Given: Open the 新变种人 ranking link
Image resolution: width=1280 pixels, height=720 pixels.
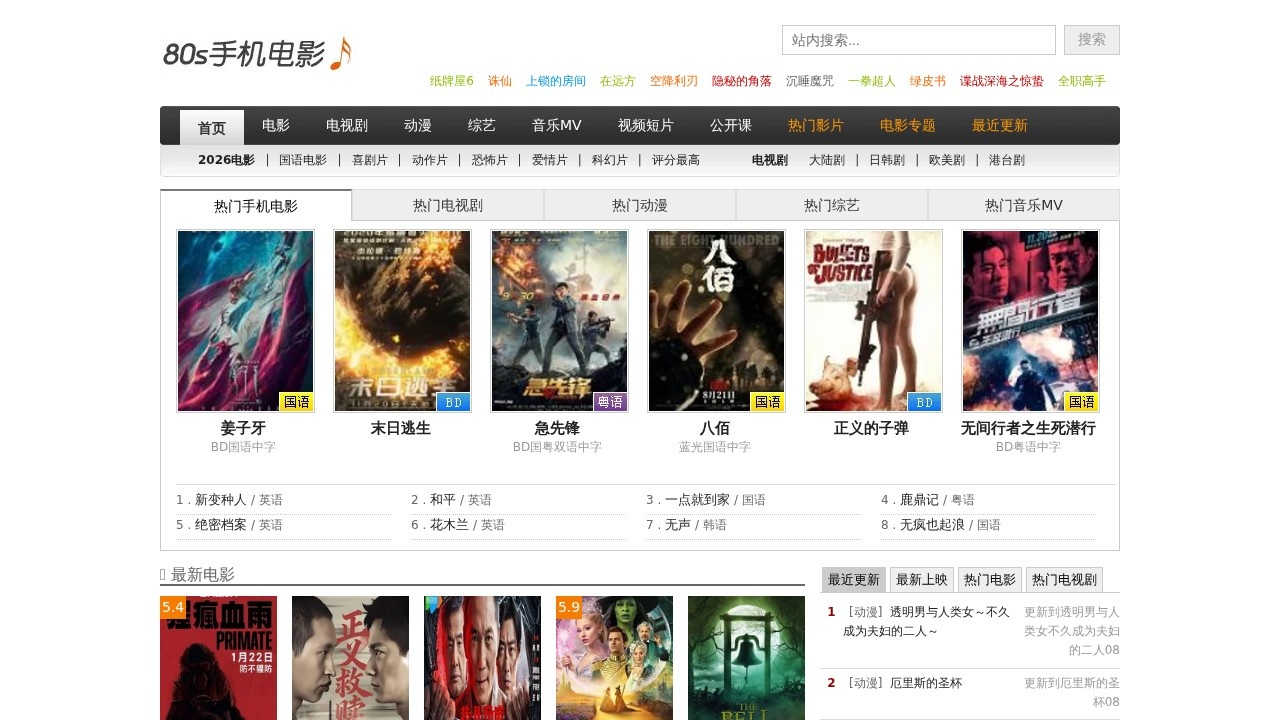Looking at the screenshot, I should [x=220, y=500].
